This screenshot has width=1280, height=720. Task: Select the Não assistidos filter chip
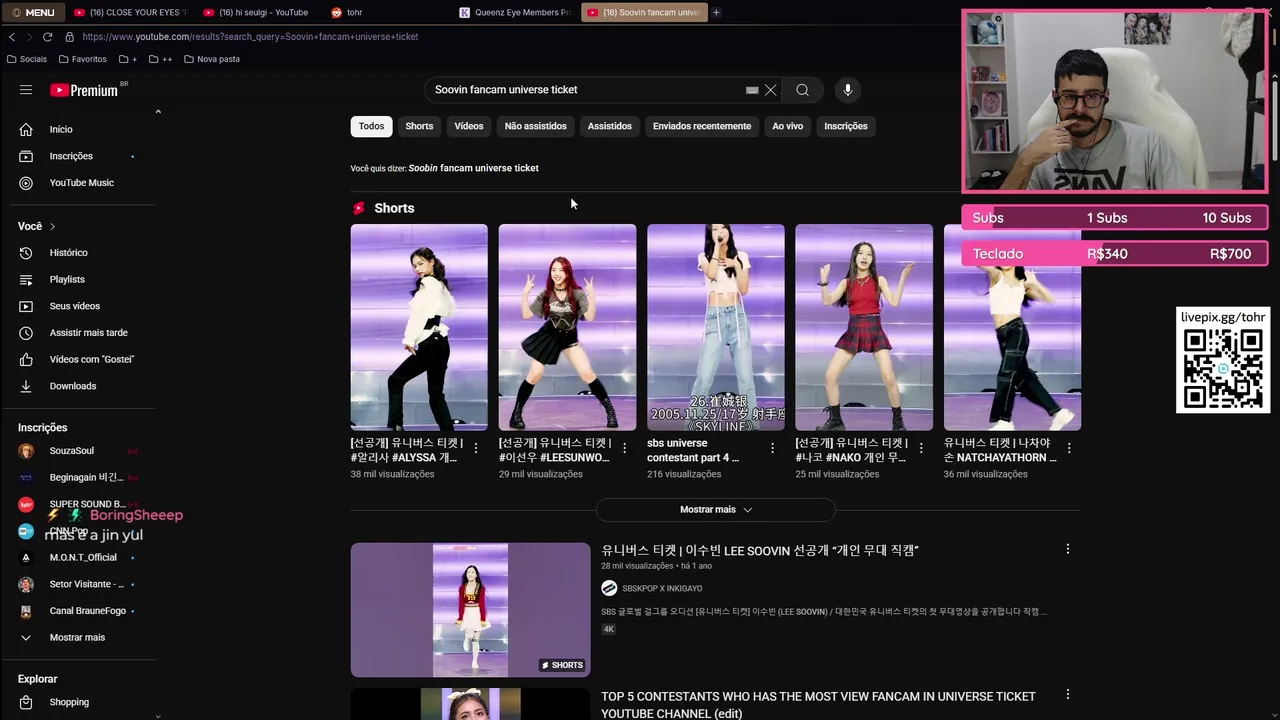[x=535, y=126]
